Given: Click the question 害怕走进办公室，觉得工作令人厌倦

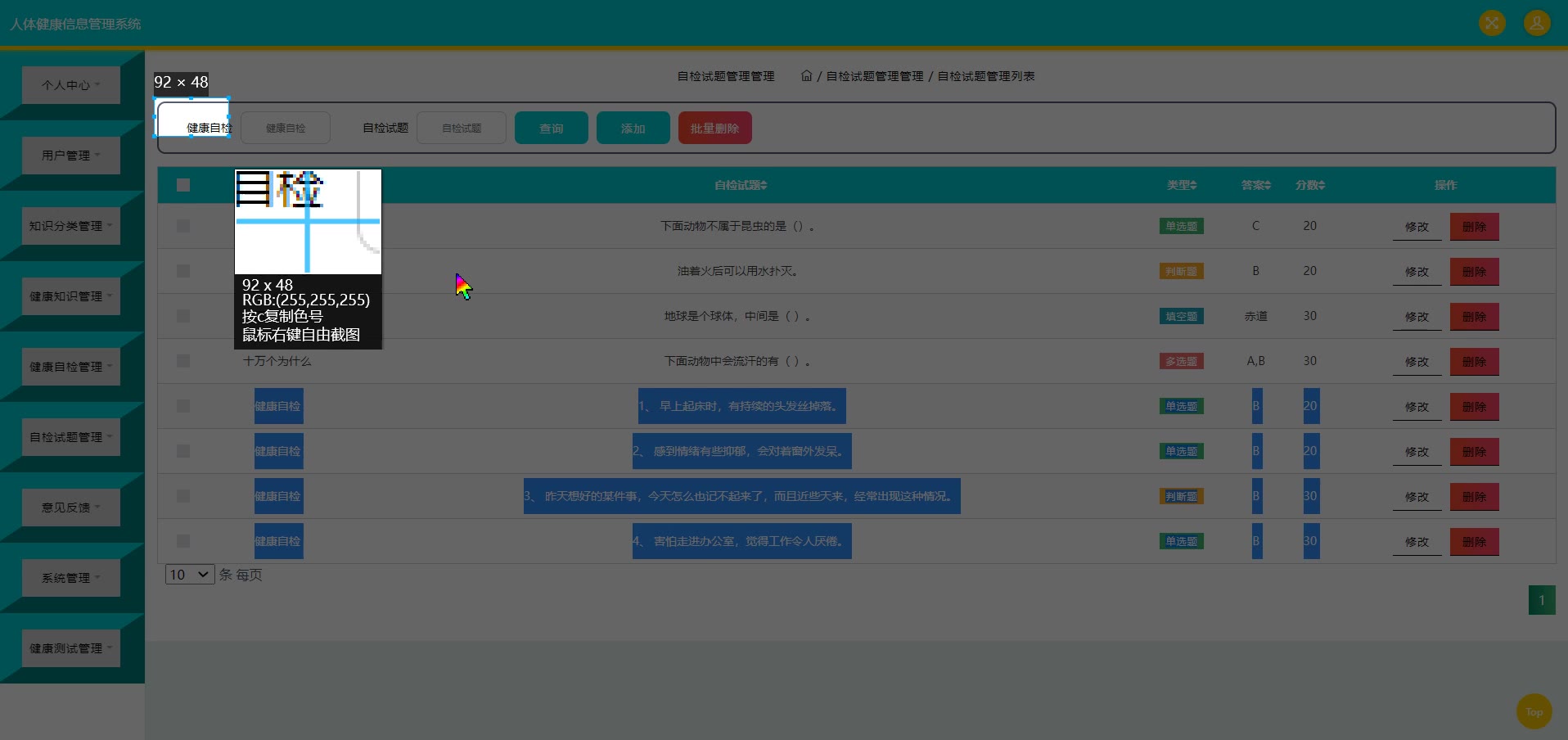Looking at the screenshot, I should pyautogui.click(x=742, y=541).
